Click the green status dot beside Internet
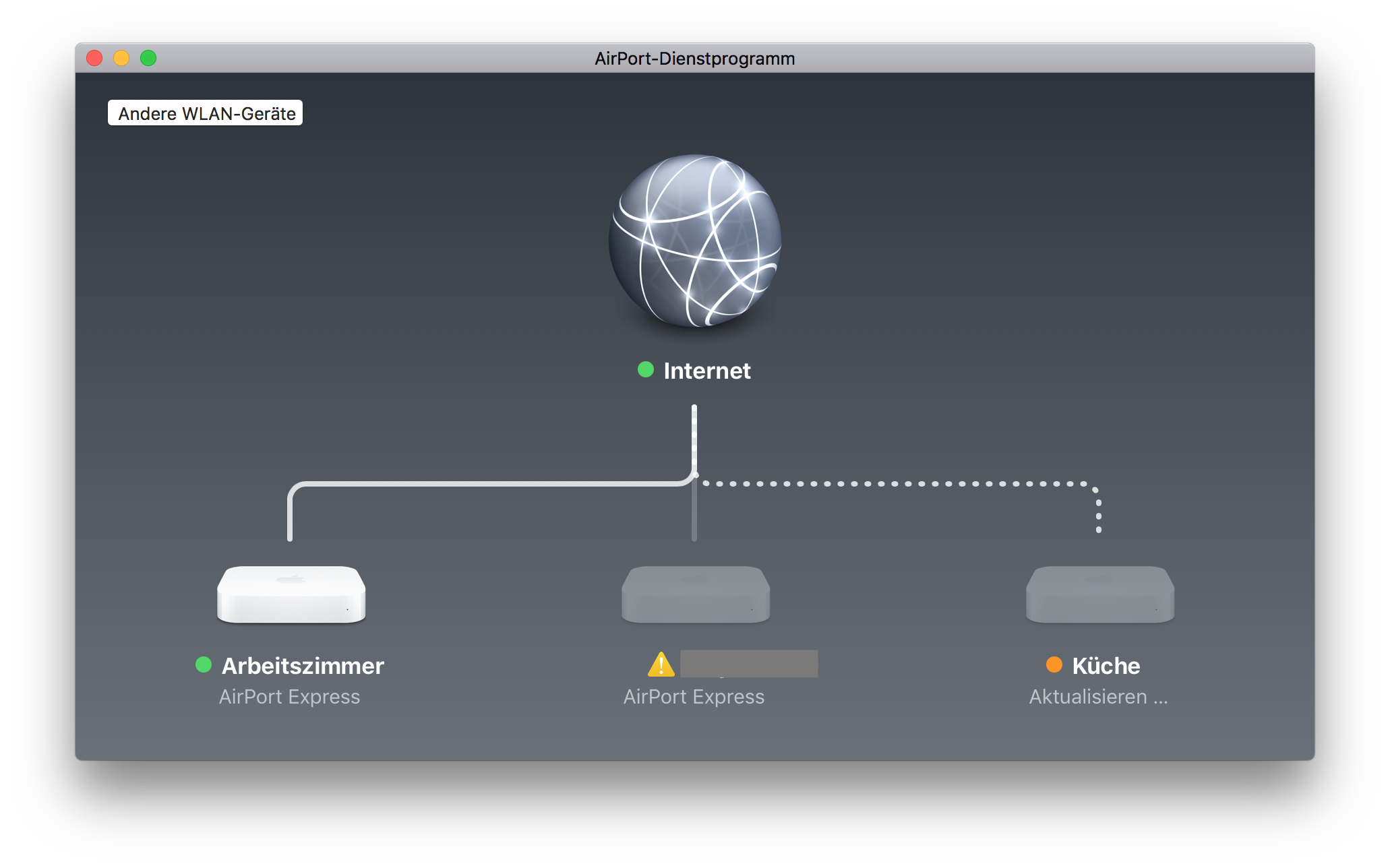This screenshot has width=1390, height=868. 646,369
